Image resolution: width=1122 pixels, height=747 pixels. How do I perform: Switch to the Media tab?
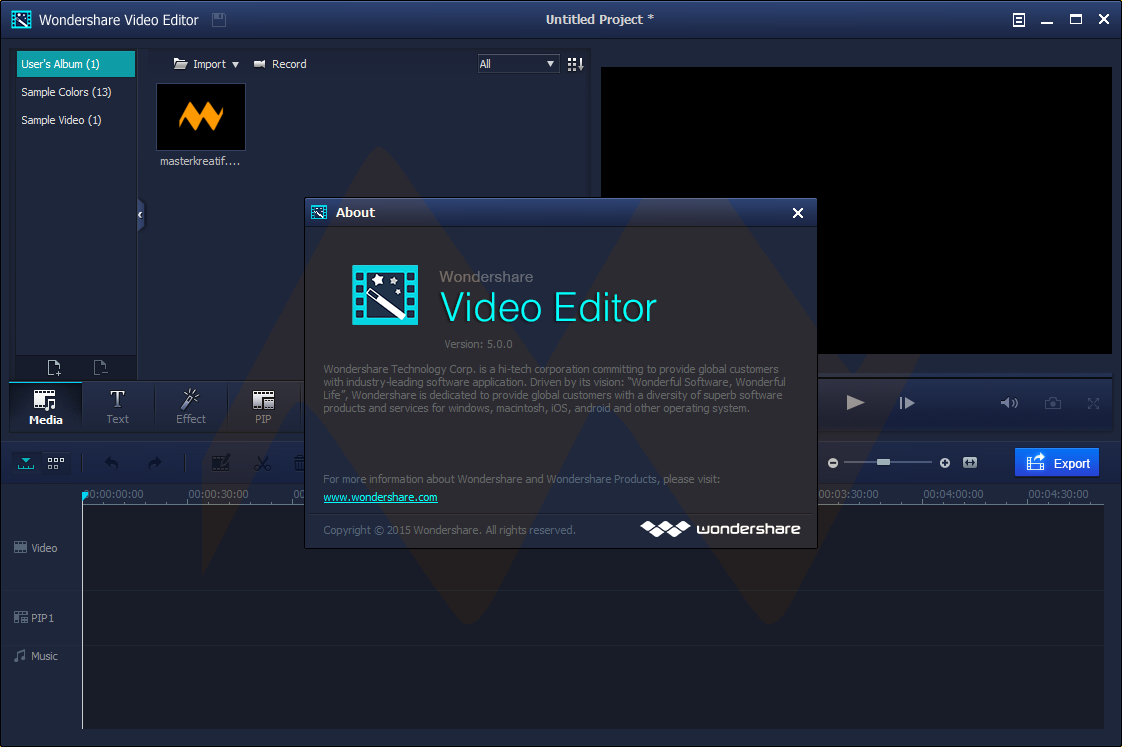(46, 407)
